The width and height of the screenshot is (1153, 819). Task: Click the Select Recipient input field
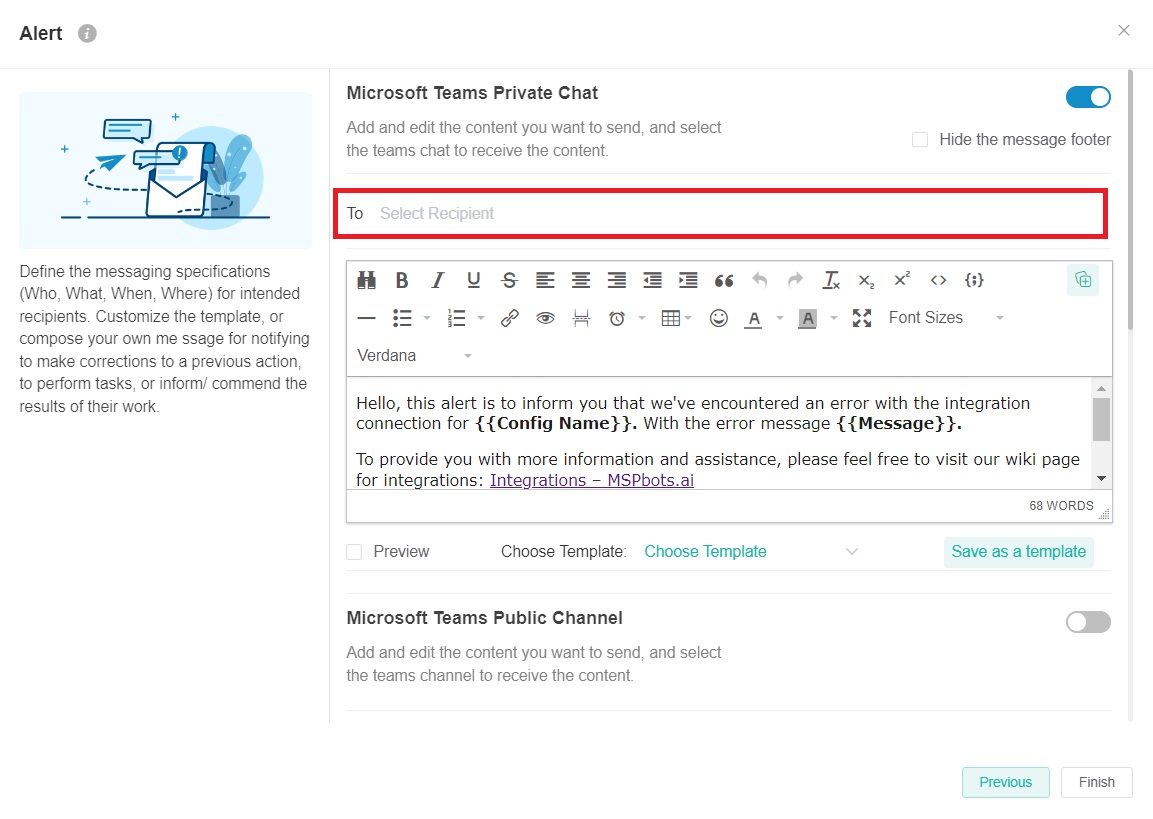(x=720, y=213)
